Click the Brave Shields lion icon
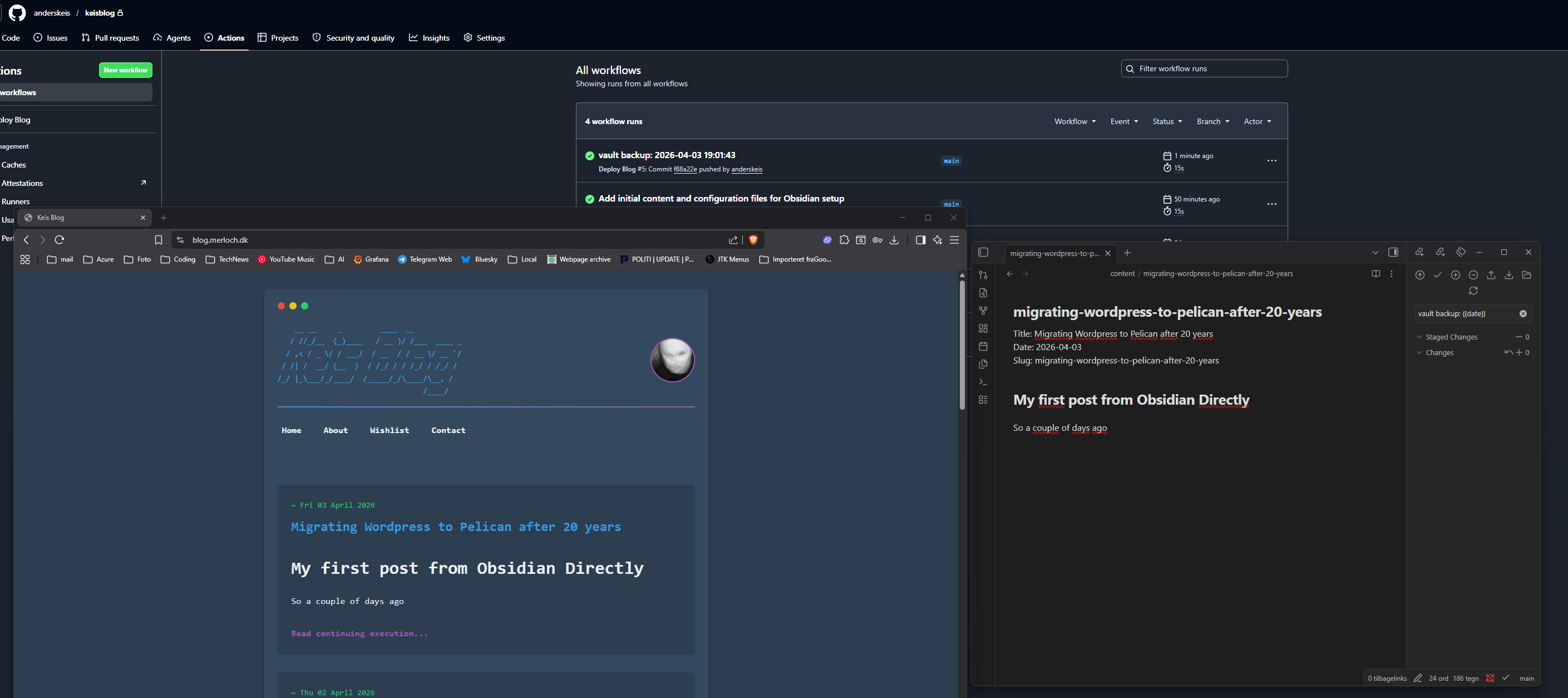The height and width of the screenshot is (698, 1568). click(x=753, y=240)
